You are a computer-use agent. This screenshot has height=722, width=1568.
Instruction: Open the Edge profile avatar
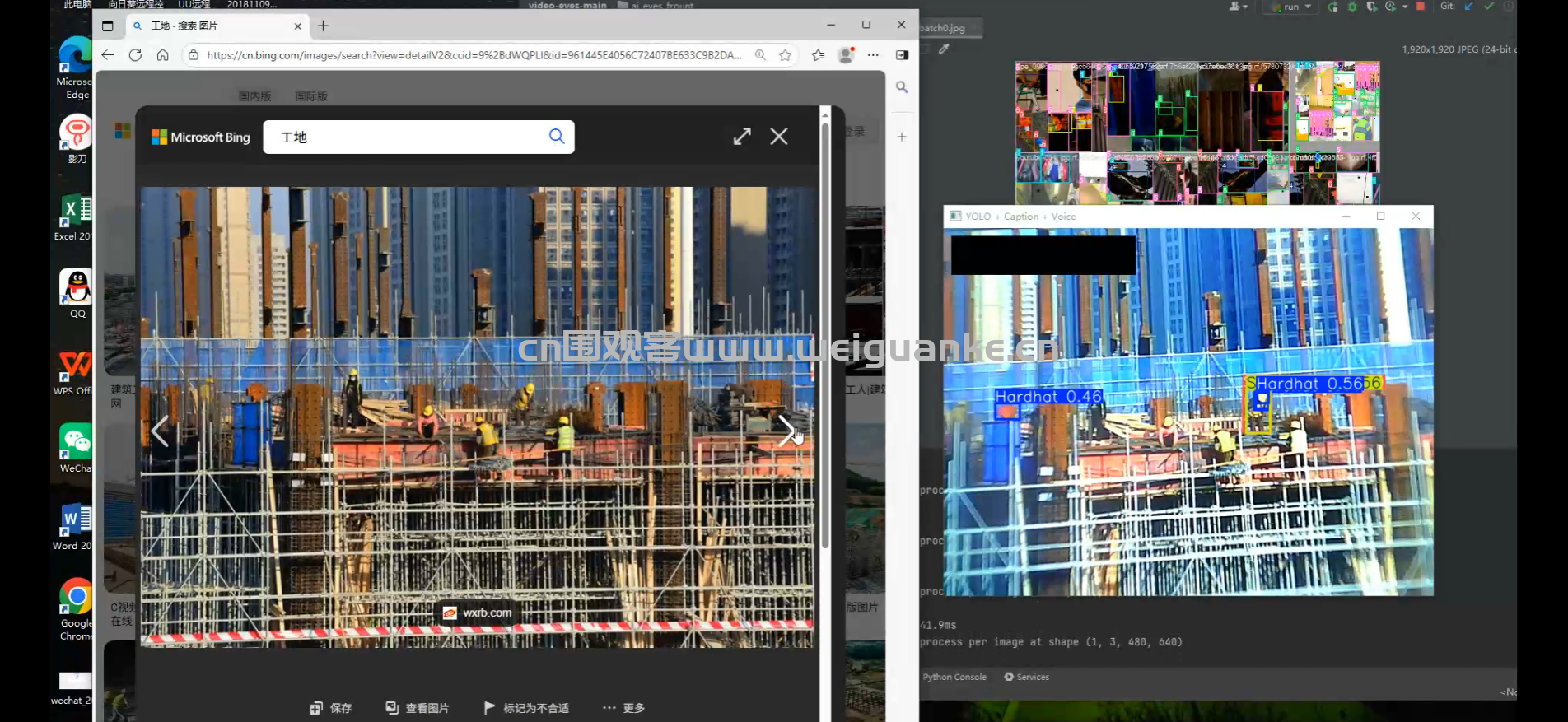(846, 55)
